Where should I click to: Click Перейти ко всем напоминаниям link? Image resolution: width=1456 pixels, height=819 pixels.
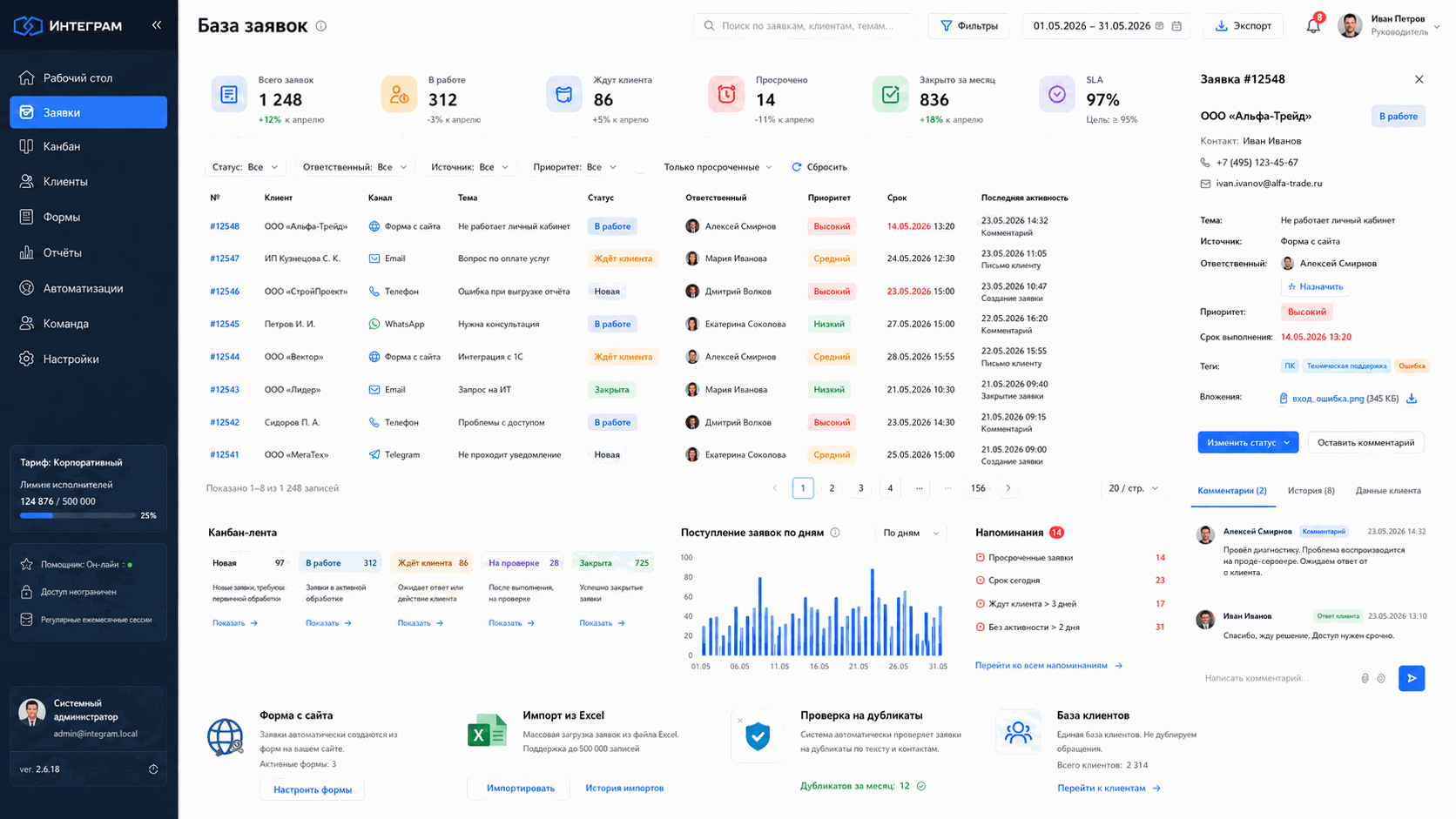click(x=1048, y=666)
